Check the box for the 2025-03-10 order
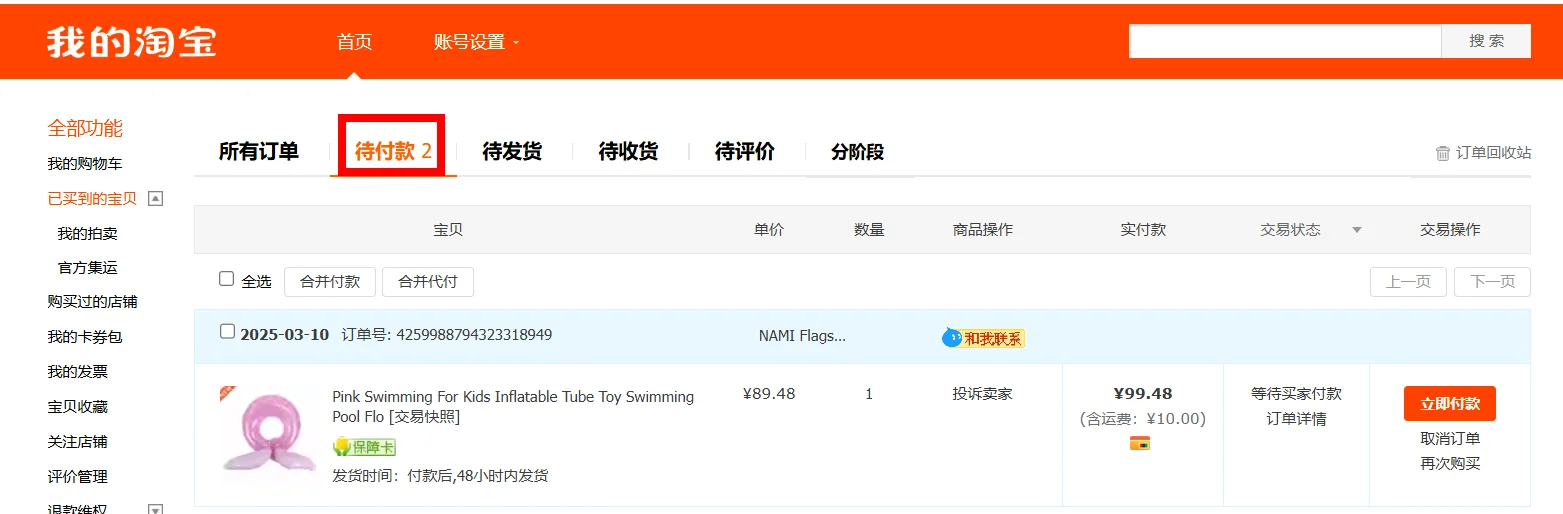This screenshot has width=1563, height=514. point(227,331)
